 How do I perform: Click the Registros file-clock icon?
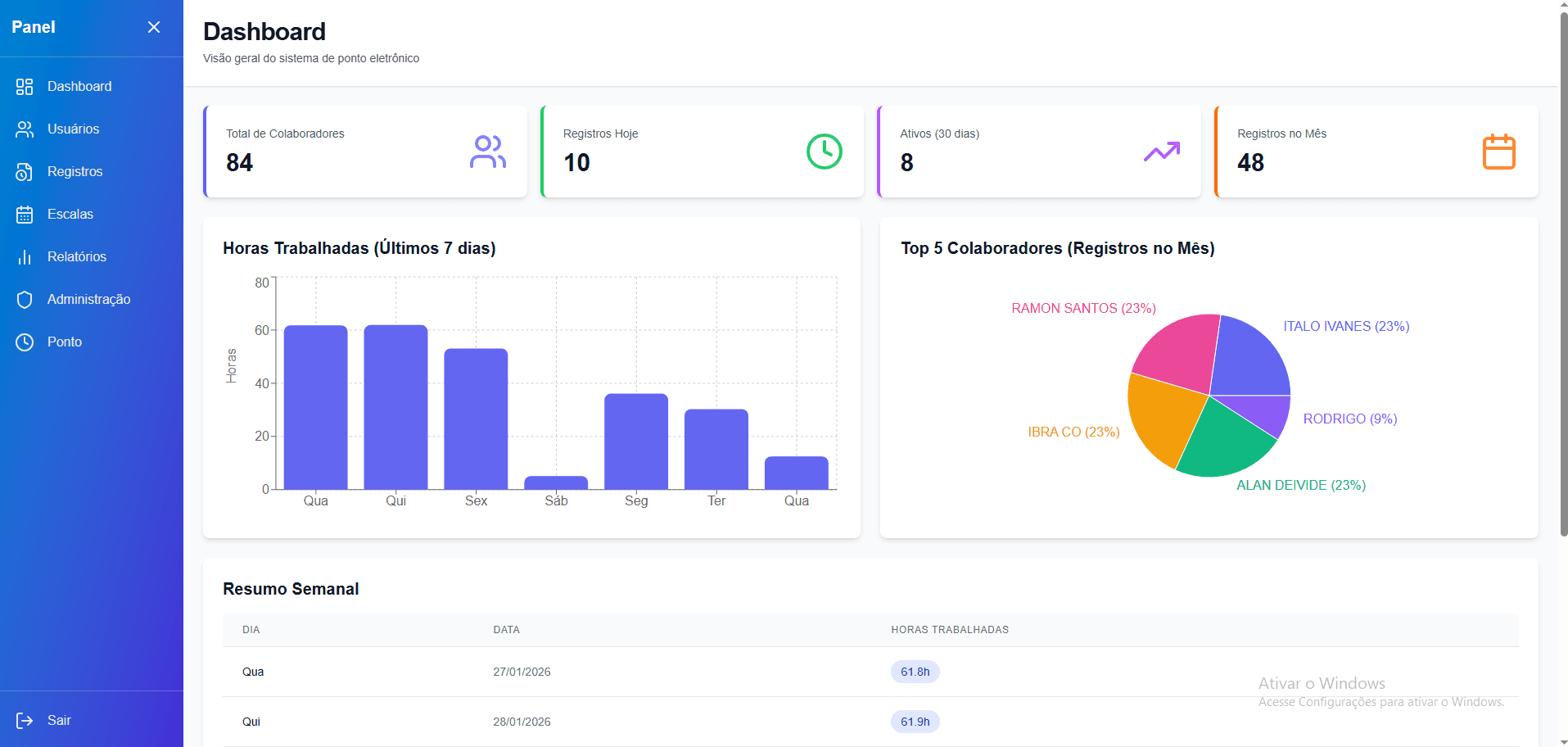[x=25, y=172]
